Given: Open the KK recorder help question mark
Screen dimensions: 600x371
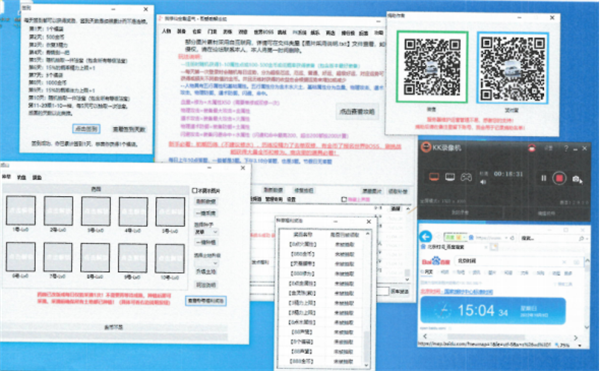Looking at the screenshot, I should tap(566, 148).
